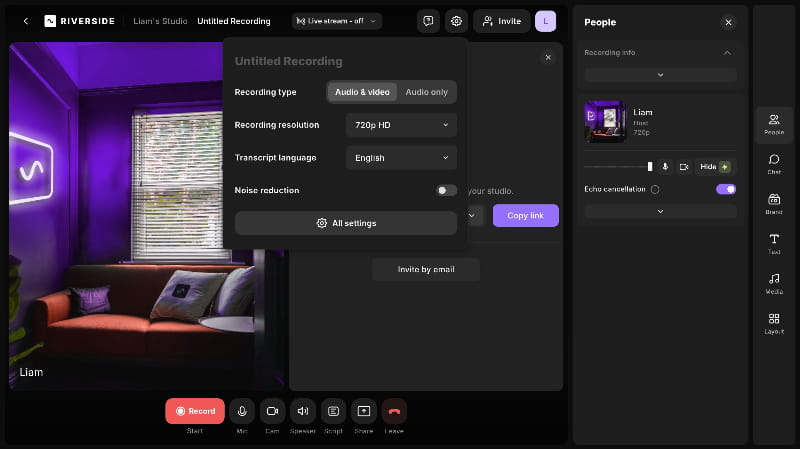Leave the studio with red phone
Screen dimensions: 800x449
[x=394, y=411]
